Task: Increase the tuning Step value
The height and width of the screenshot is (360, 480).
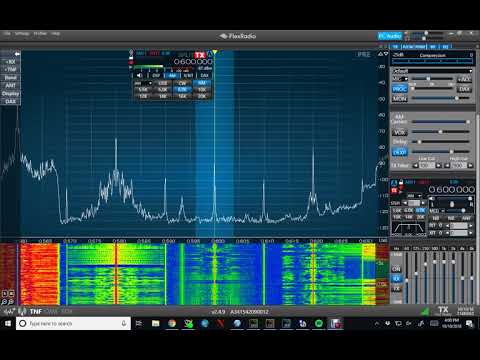Action: pyautogui.click(x=423, y=203)
